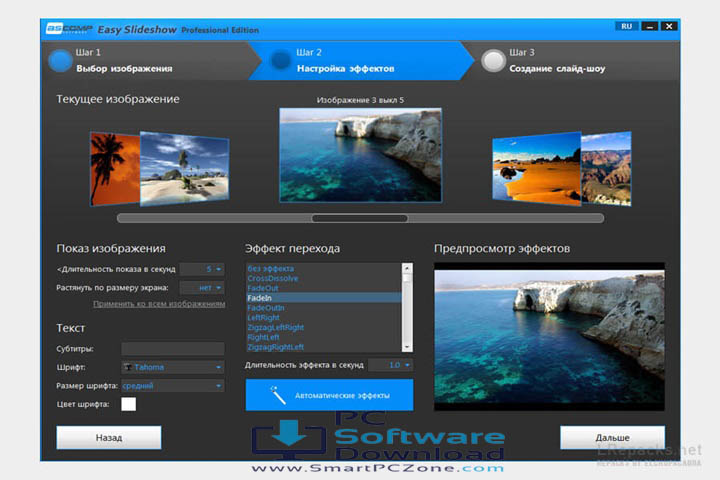Click the Назад button
720x480 pixels.
[x=109, y=438]
